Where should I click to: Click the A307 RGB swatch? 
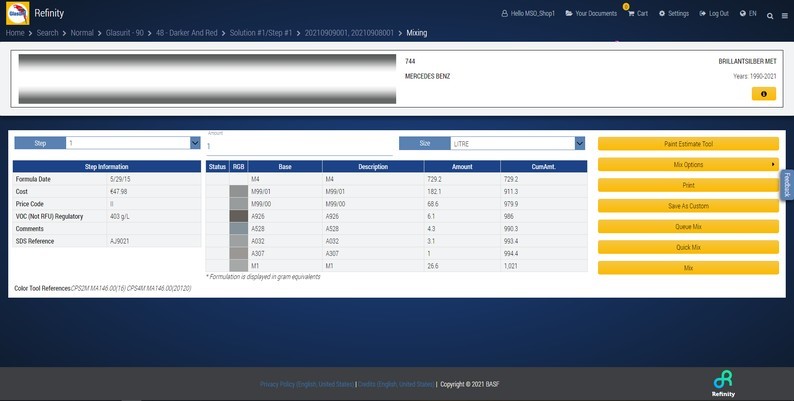239,253
